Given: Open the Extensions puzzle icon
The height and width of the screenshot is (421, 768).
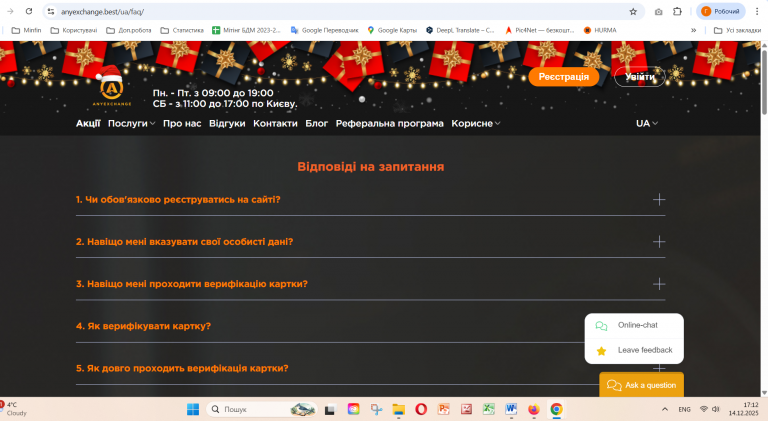Looking at the screenshot, I should (x=677, y=11).
